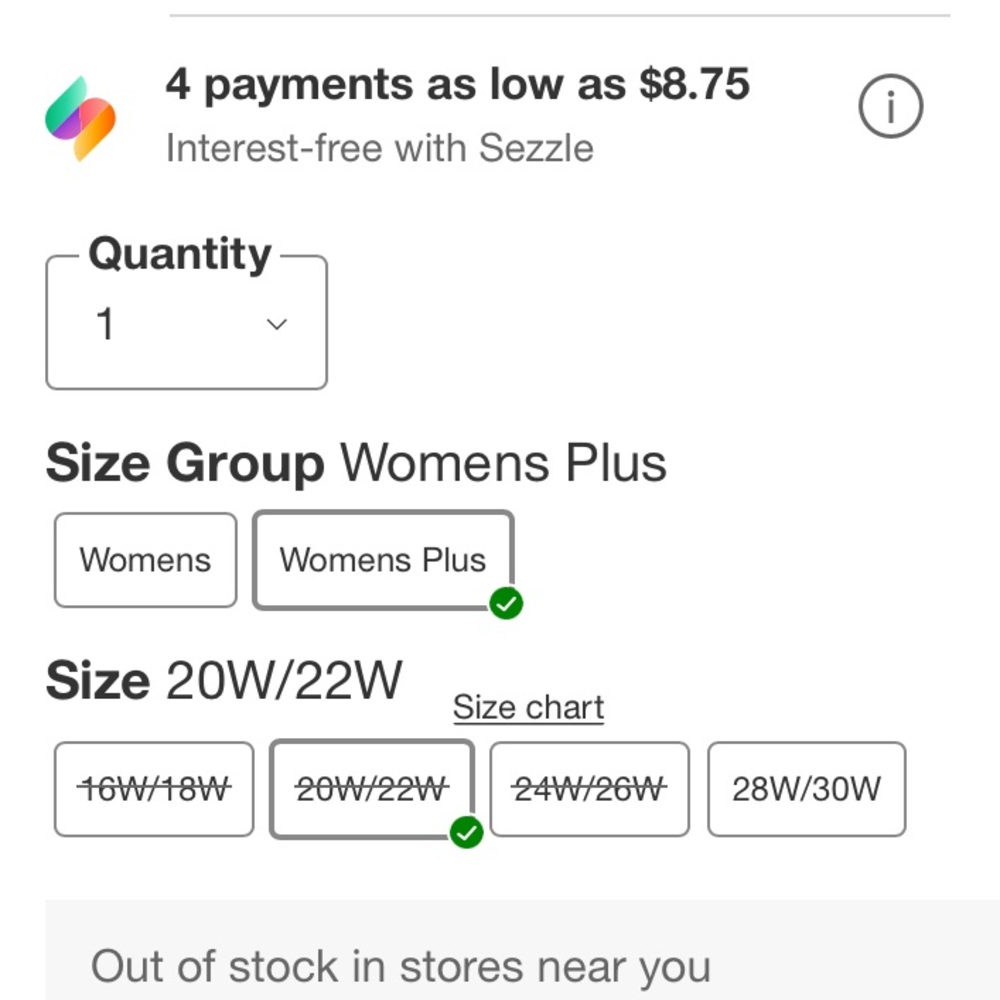Image resolution: width=1000 pixels, height=1000 pixels.
Task: Click the Size Group heading
Action: click(x=185, y=463)
